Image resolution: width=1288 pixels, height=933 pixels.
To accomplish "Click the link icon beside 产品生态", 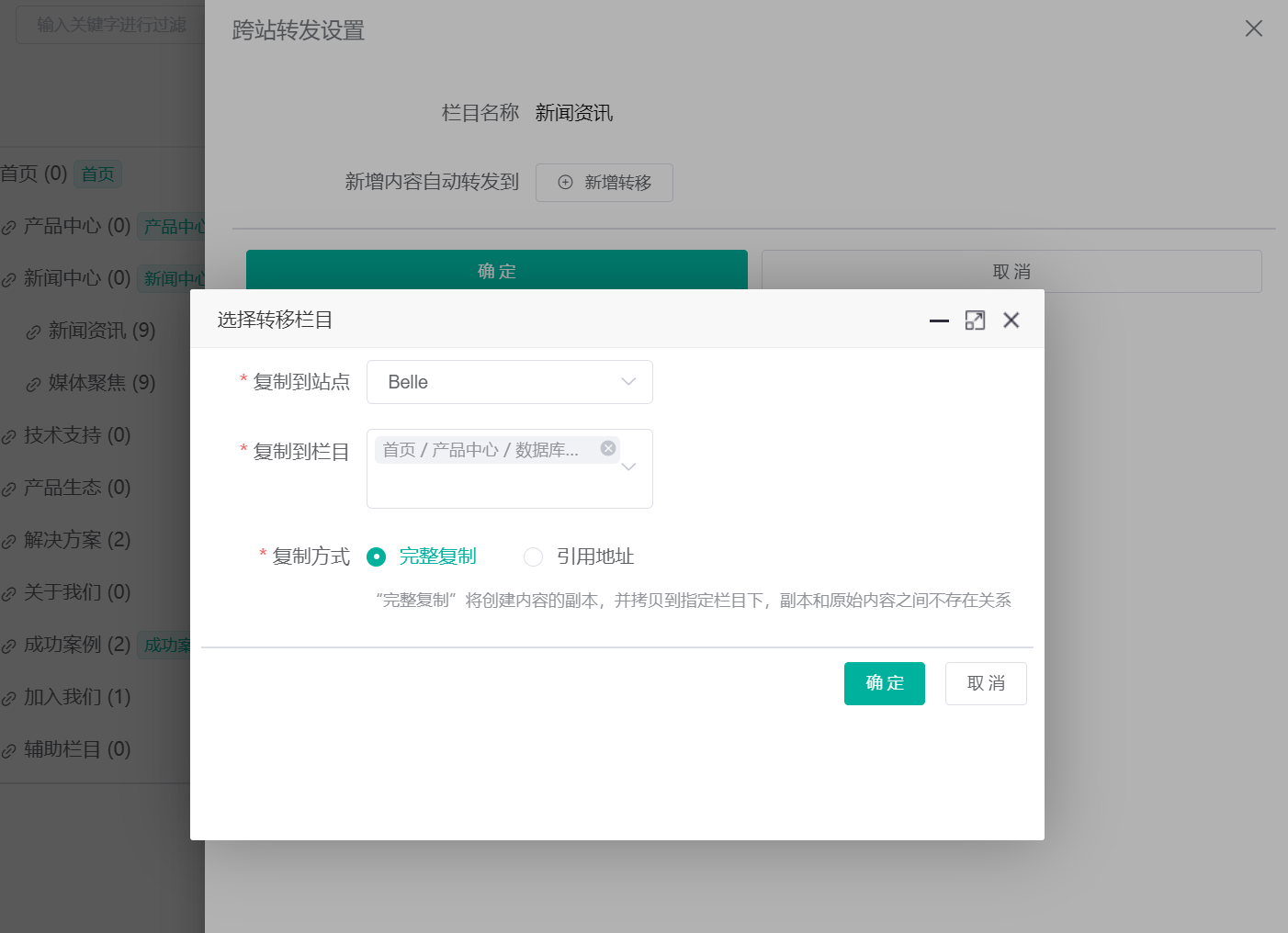I will 9,488.
